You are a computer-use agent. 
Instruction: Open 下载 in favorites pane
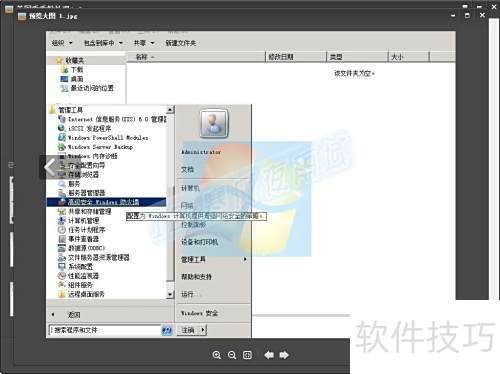[77, 70]
